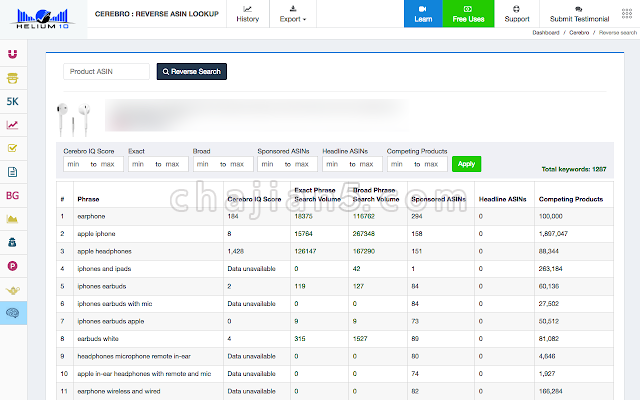
Task: Sort by Headline ASINs column header
Action: click(x=502, y=199)
